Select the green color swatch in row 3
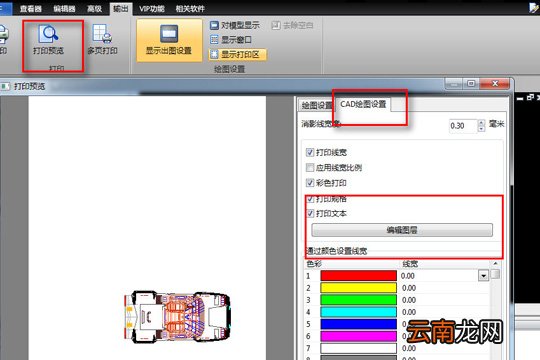540x360 pixels. [x=359, y=300]
